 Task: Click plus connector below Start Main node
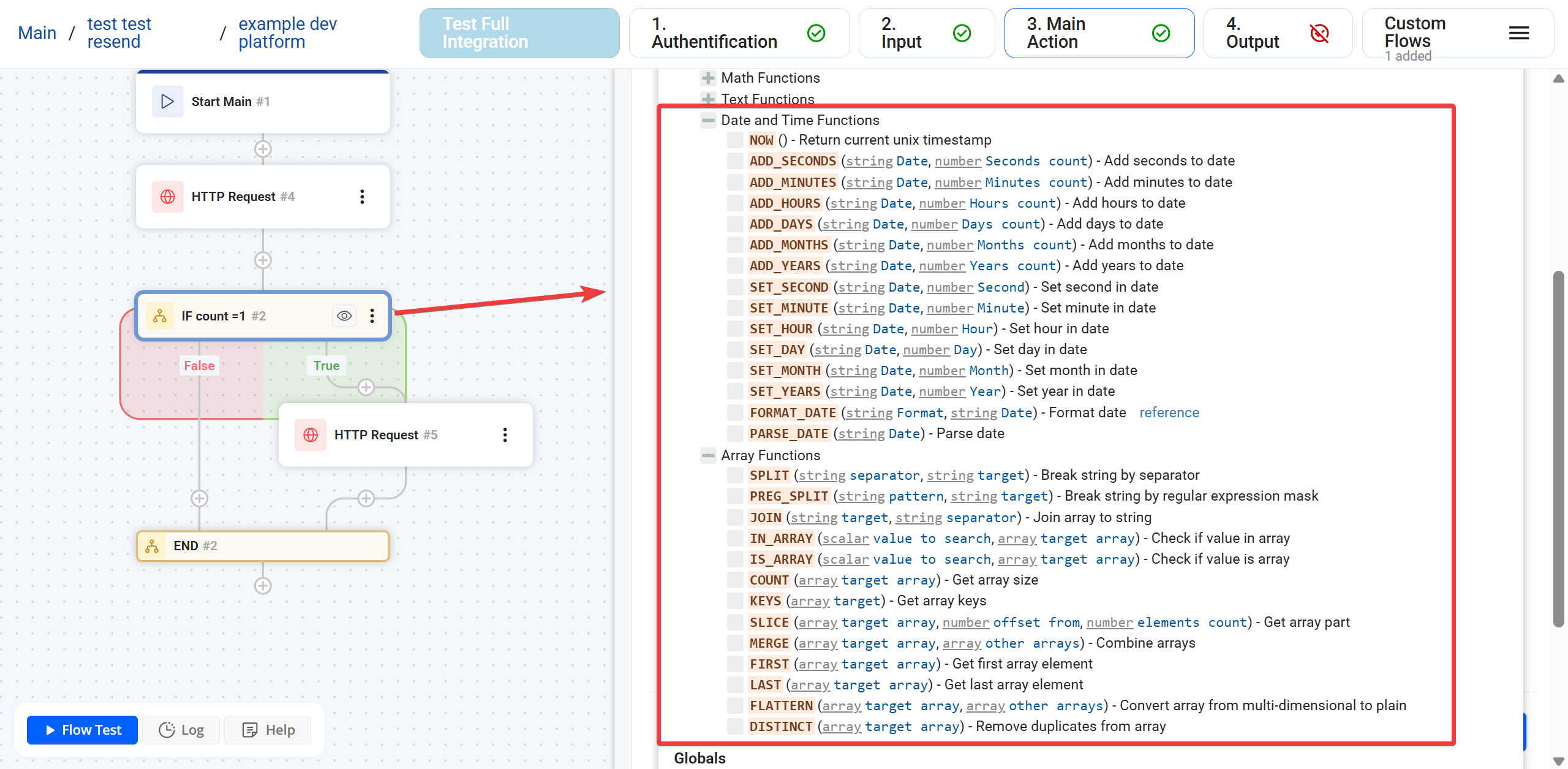click(263, 149)
